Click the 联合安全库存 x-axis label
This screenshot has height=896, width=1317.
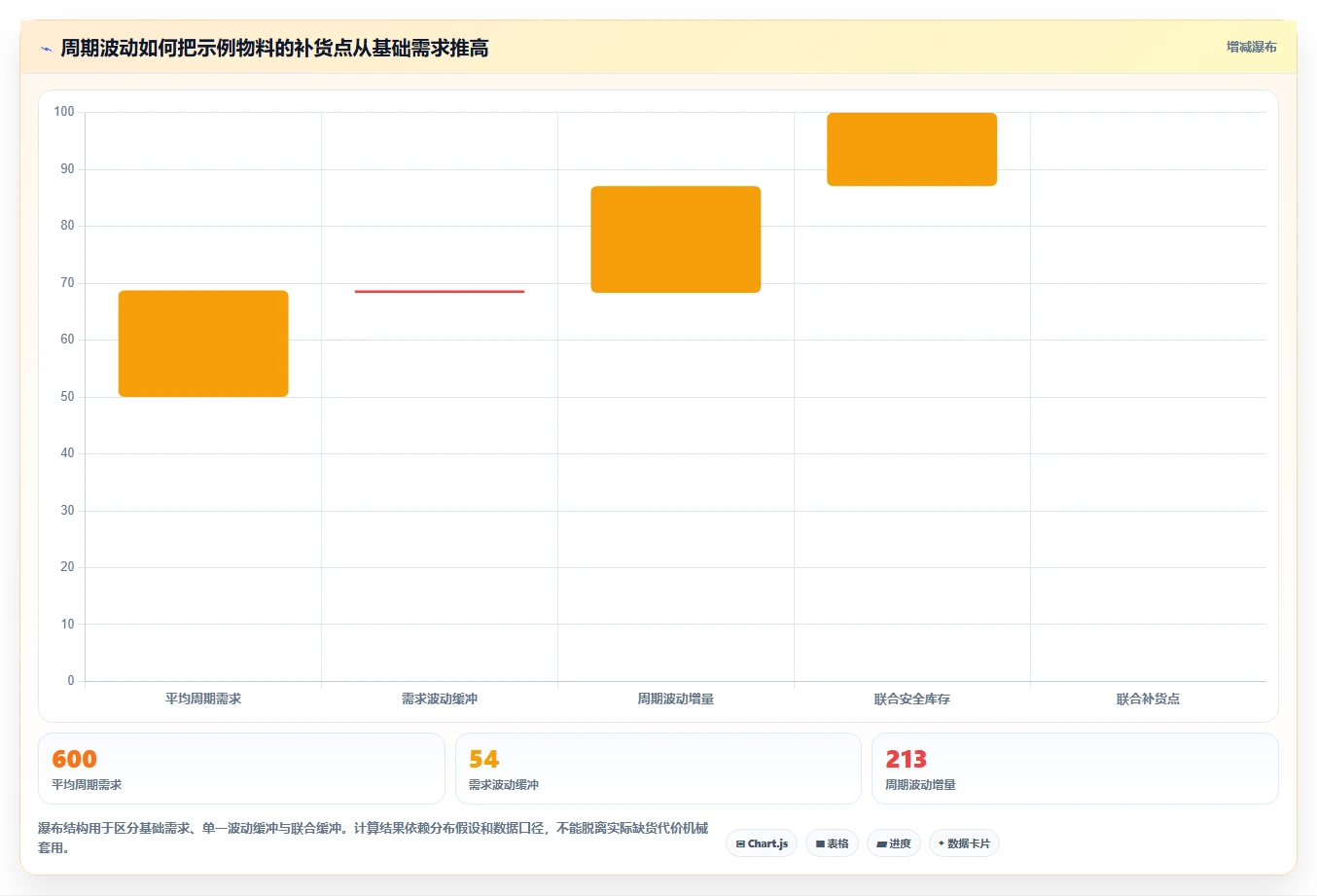point(912,699)
